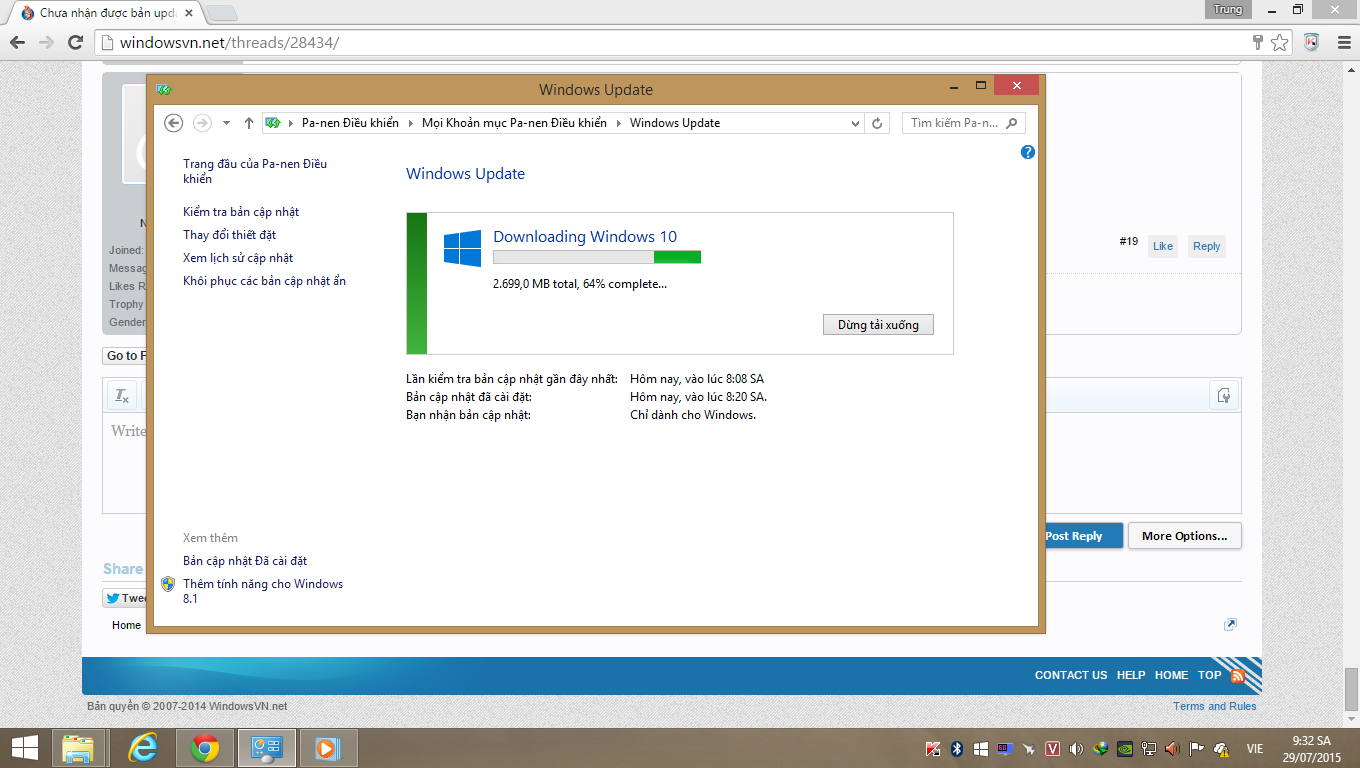
Task: Click Mọi Khoản mục Pa-nen Điều khiển breadcrumb
Action: 514,123
